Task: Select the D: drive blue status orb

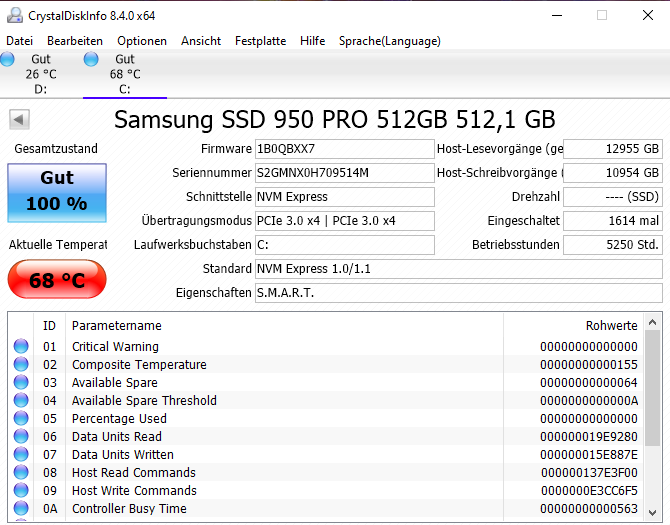Action: click(x=7, y=59)
